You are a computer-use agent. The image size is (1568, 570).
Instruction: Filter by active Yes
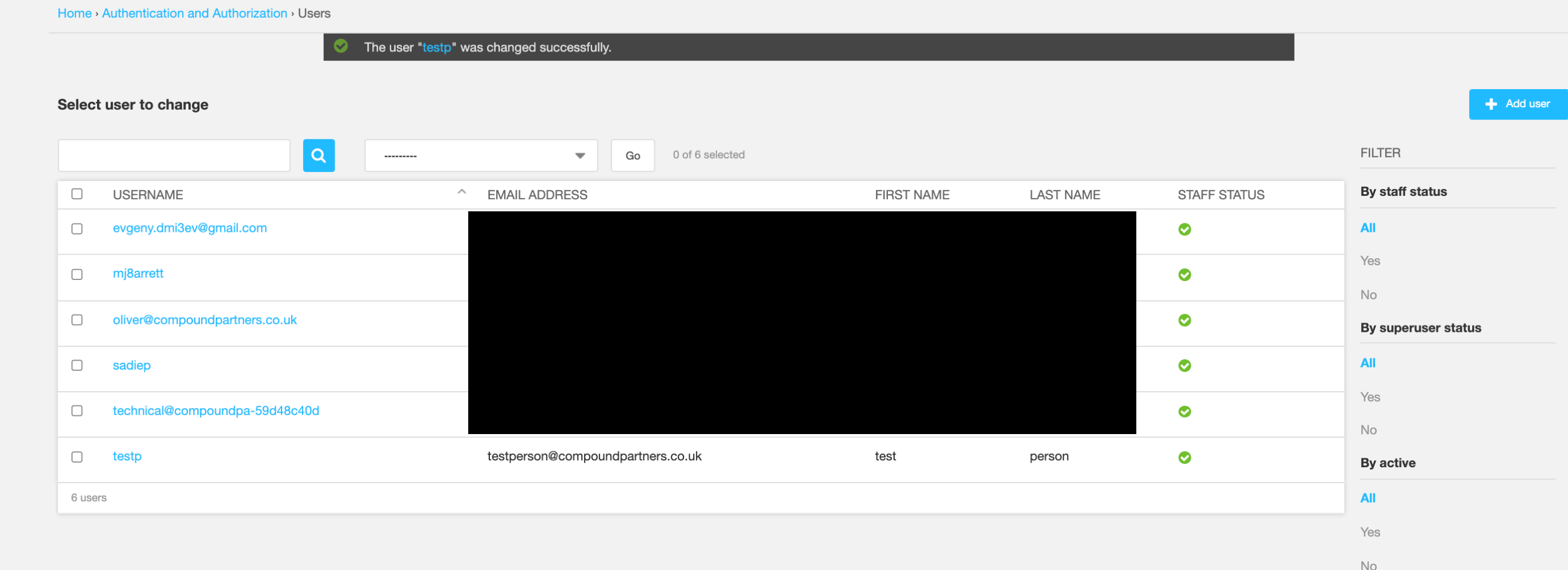1370,532
